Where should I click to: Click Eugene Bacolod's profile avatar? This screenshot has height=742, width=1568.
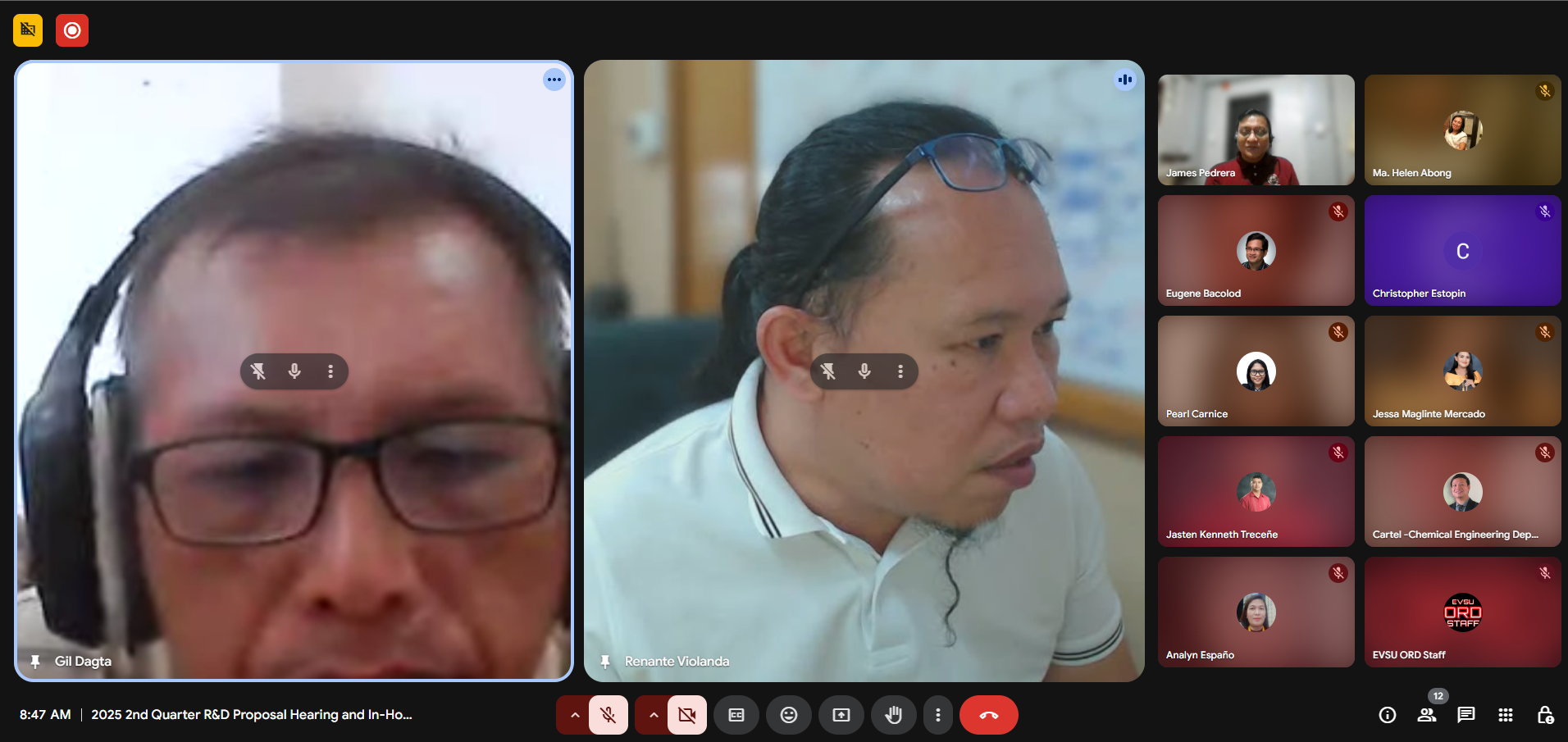tap(1256, 251)
